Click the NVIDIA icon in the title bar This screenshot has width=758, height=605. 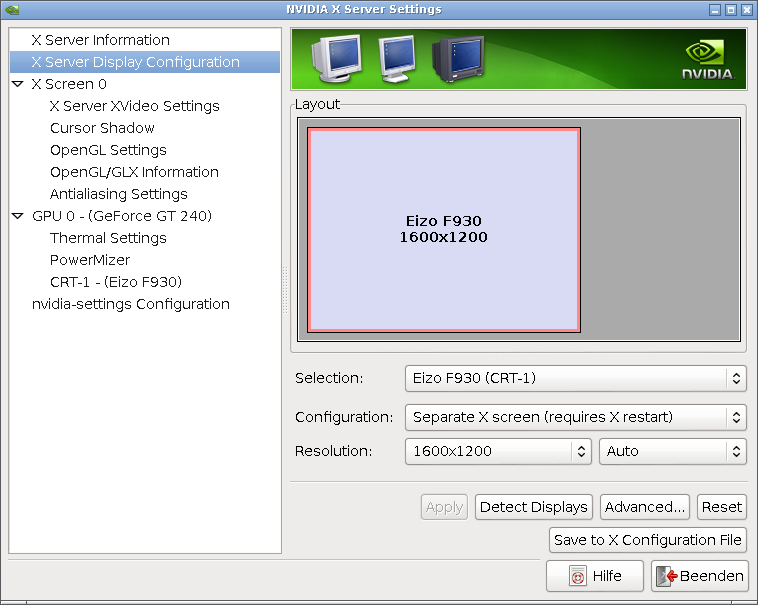point(12,10)
